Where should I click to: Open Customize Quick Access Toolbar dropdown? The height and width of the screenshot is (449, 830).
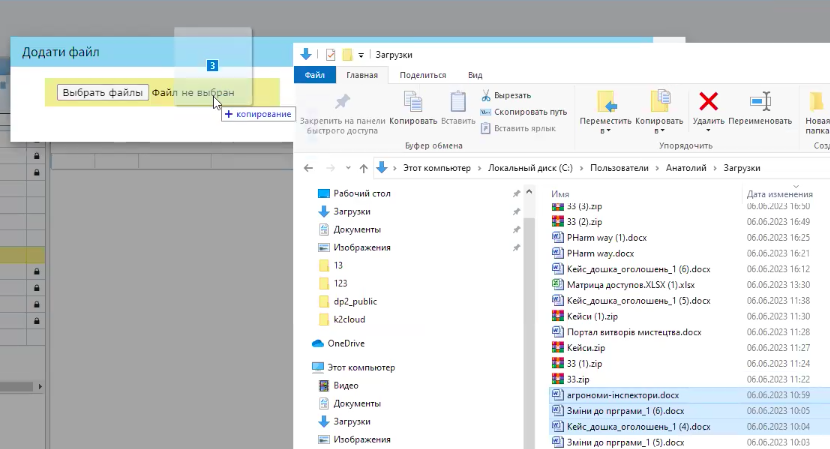(361, 55)
